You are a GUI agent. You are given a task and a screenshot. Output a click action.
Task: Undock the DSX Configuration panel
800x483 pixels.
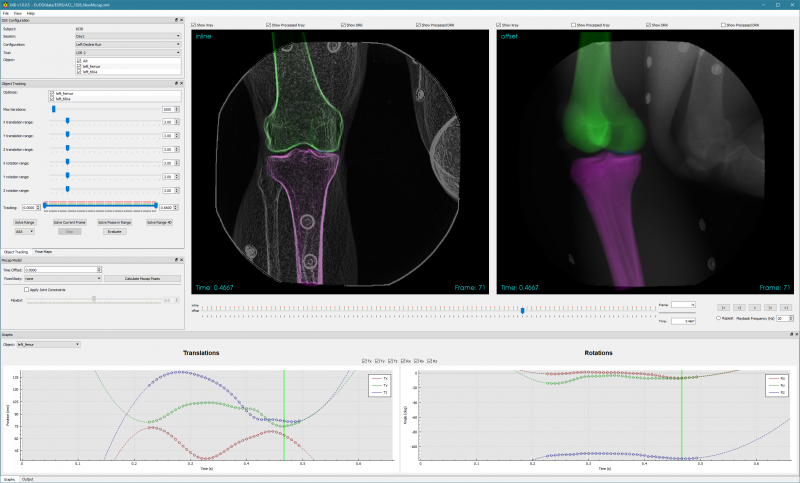point(177,20)
